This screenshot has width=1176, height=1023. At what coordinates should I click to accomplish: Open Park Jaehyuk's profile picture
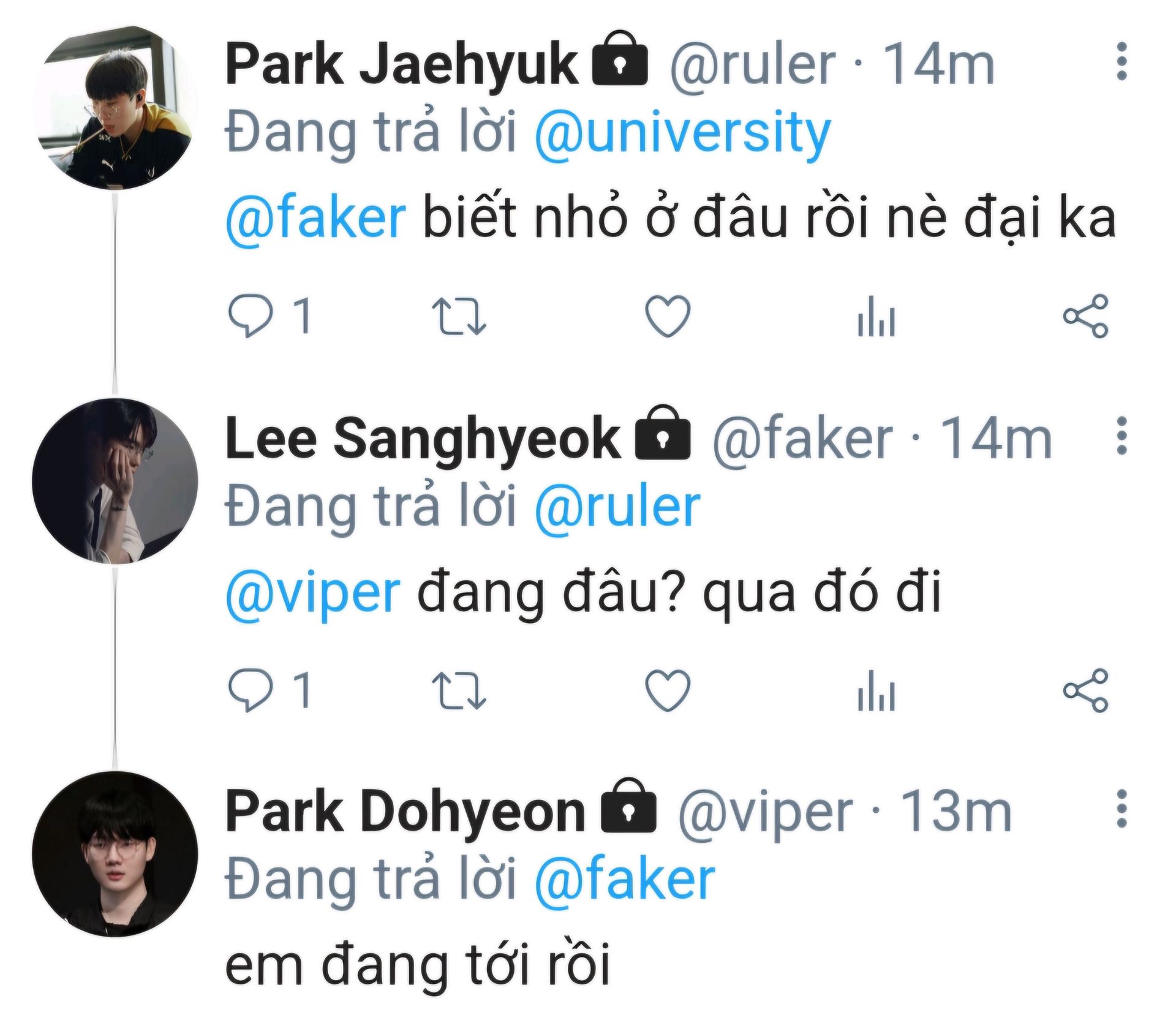click(115, 108)
